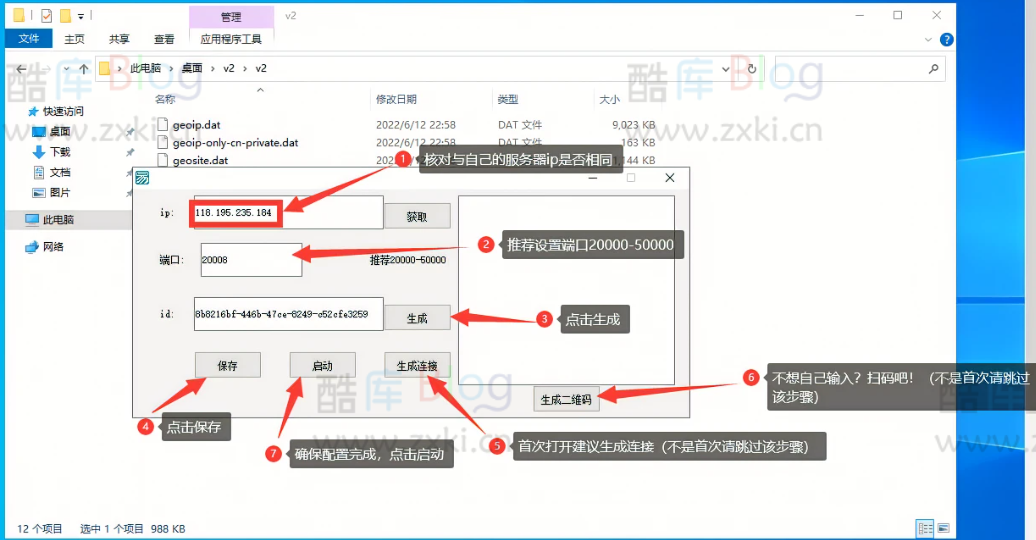Close the configuration dialog window
The image size is (1036, 540).
669,177
